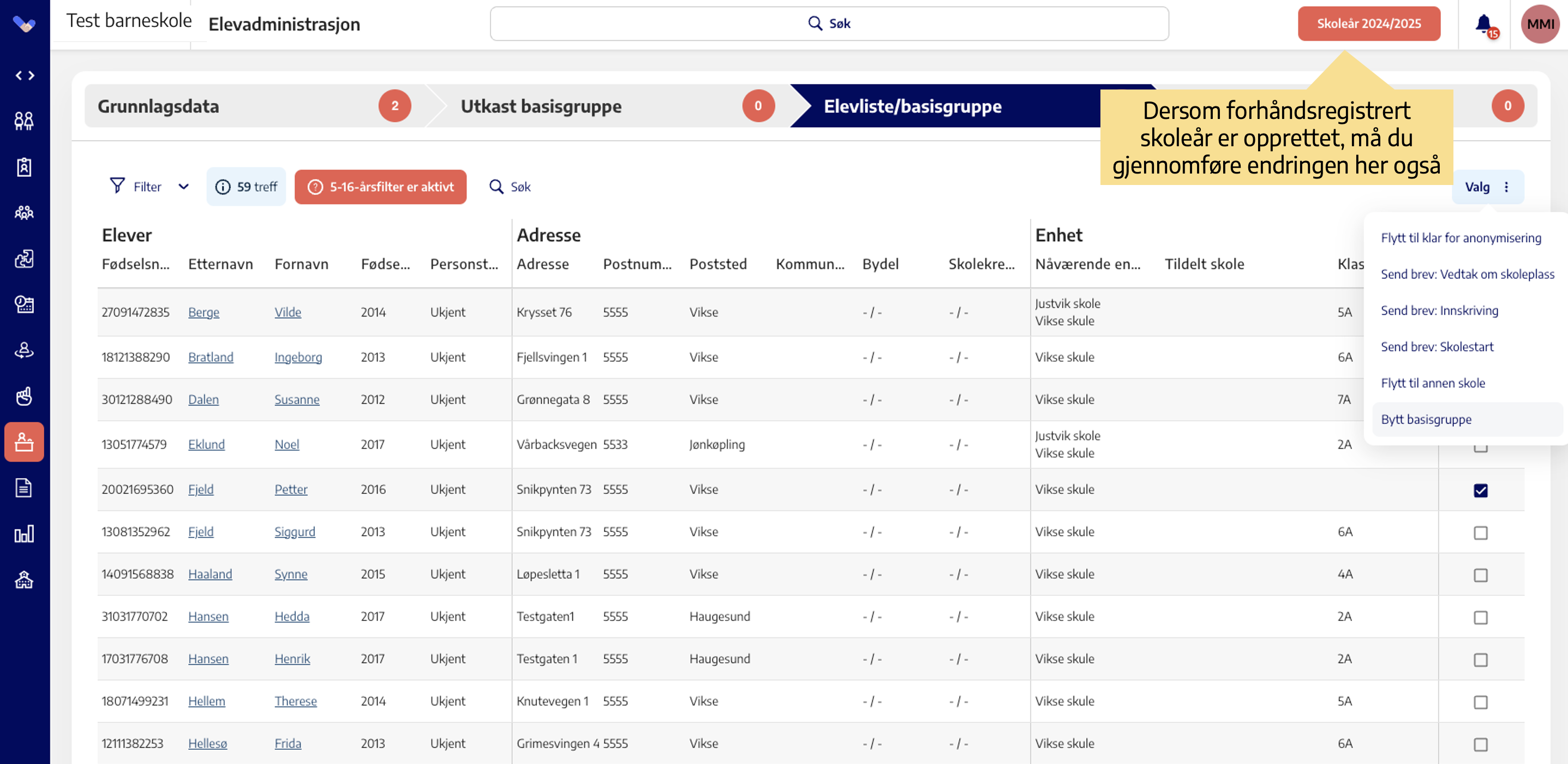Click the app logo in the sidebar

25,23
